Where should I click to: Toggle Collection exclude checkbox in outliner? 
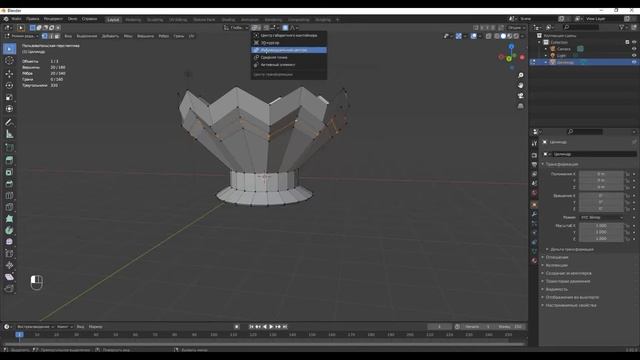click(627, 42)
